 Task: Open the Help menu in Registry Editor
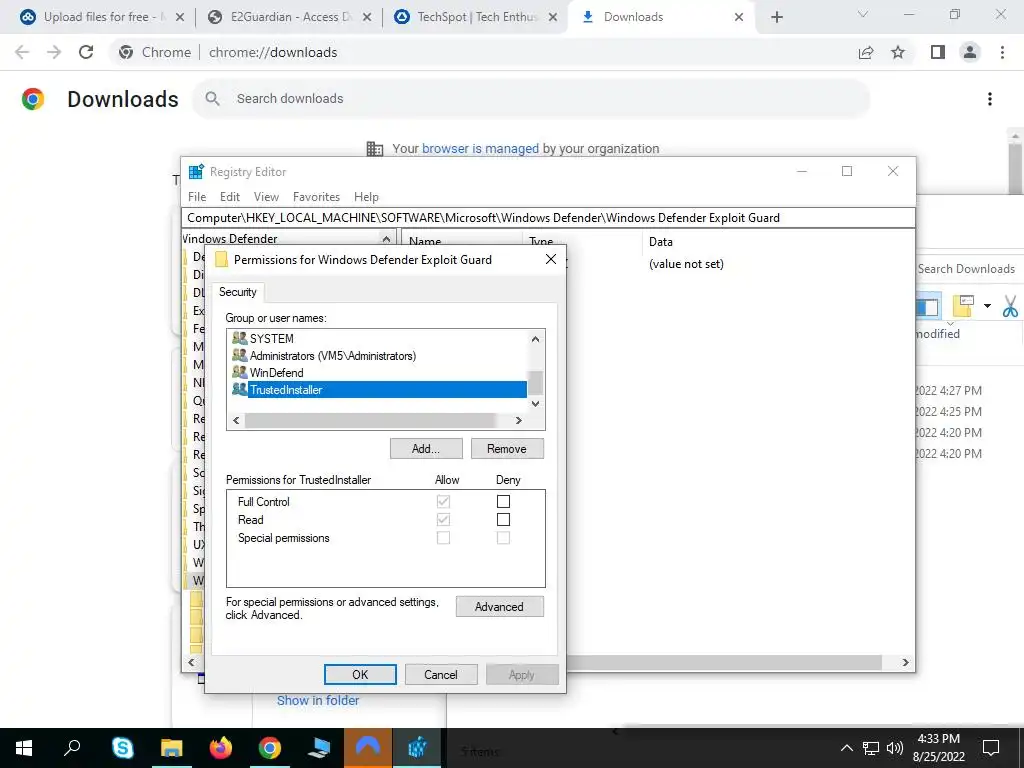click(366, 197)
